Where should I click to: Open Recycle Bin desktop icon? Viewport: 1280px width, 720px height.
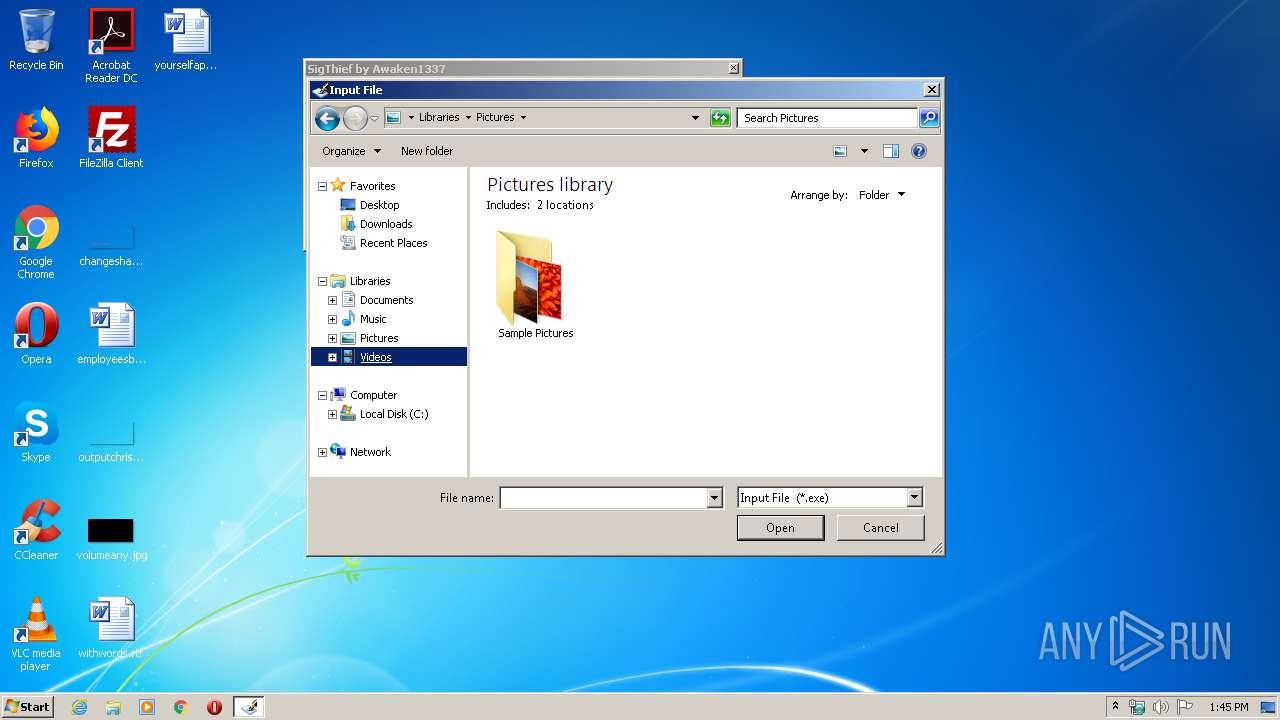coord(36,40)
